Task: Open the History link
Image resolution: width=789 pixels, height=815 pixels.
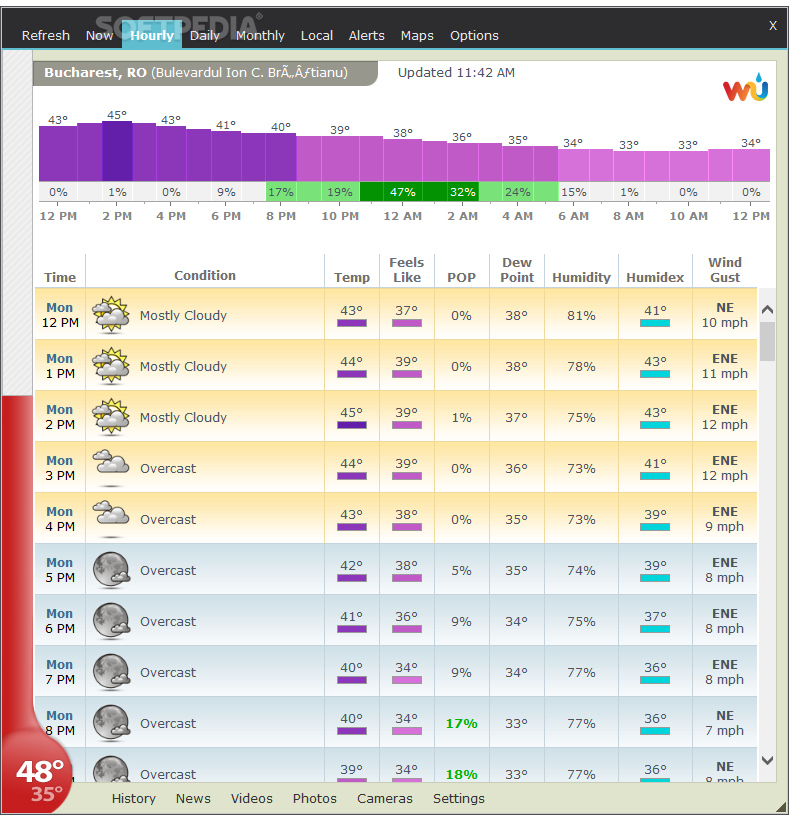Action: tap(134, 798)
